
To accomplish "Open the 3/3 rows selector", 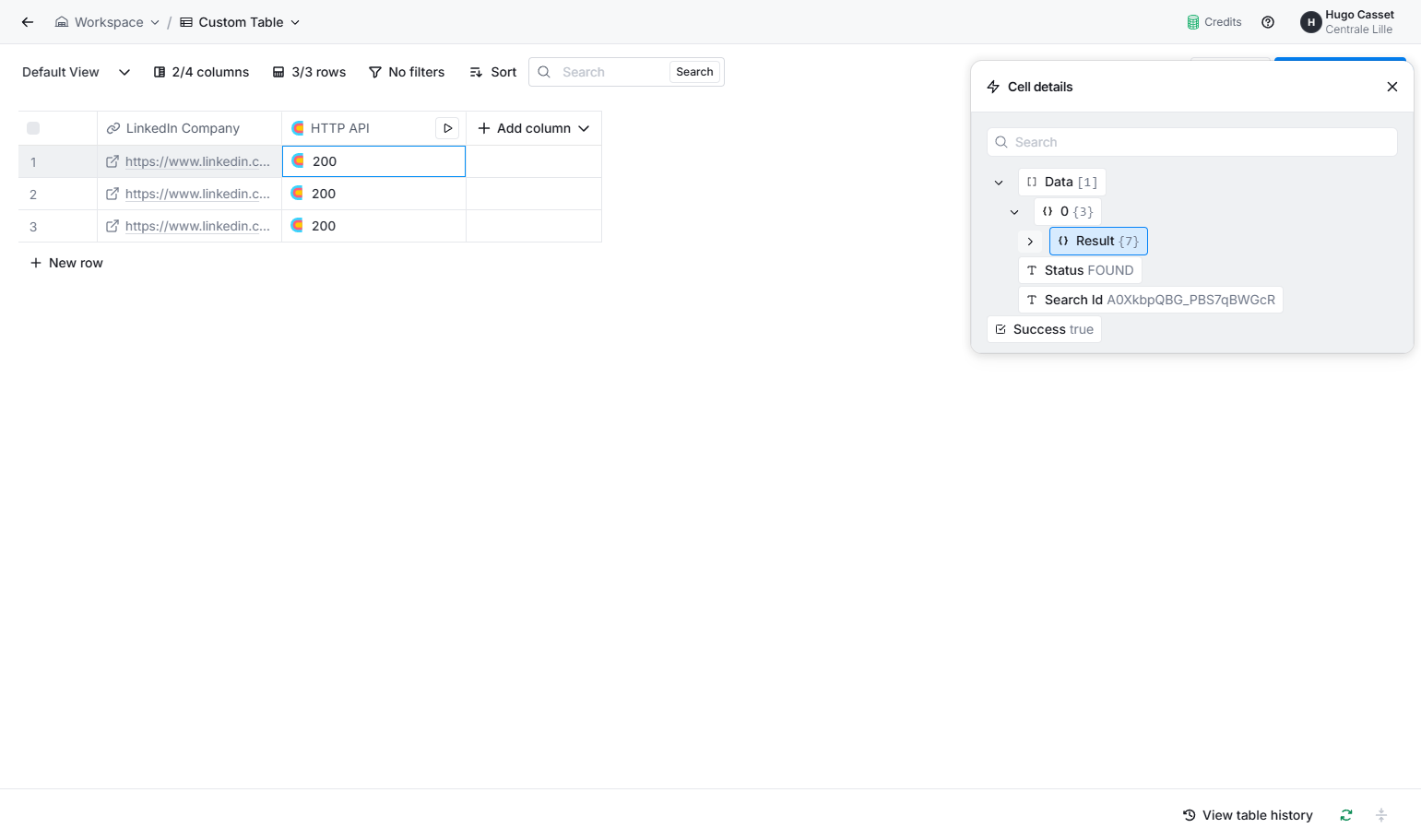I will click(x=309, y=72).
